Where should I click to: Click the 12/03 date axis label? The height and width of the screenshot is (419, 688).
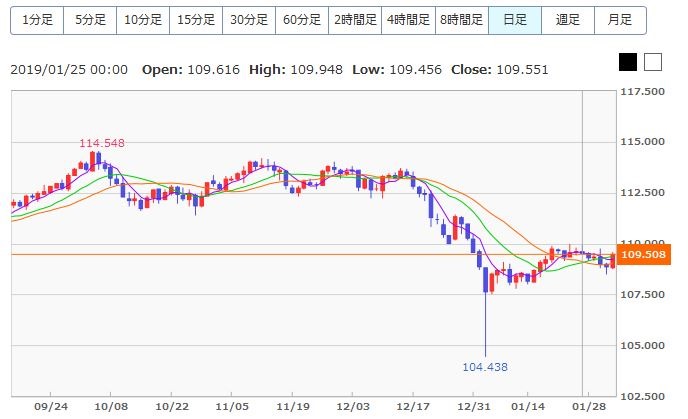[x=353, y=407]
